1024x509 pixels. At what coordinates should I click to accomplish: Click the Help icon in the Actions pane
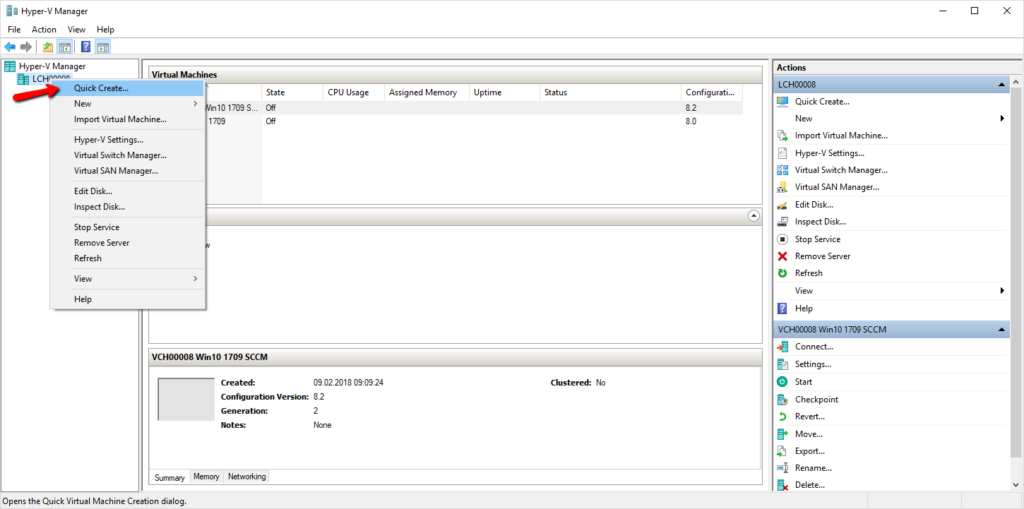click(782, 308)
